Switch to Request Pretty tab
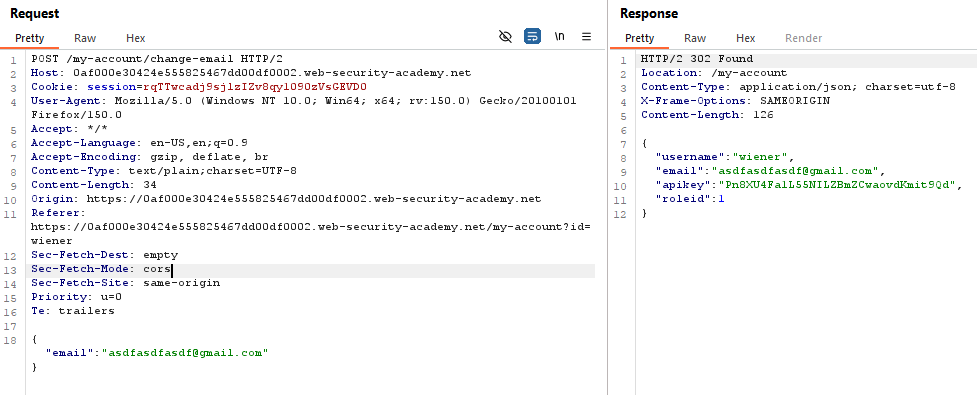The height and width of the screenshot is (395, 977). coord(29,38)
